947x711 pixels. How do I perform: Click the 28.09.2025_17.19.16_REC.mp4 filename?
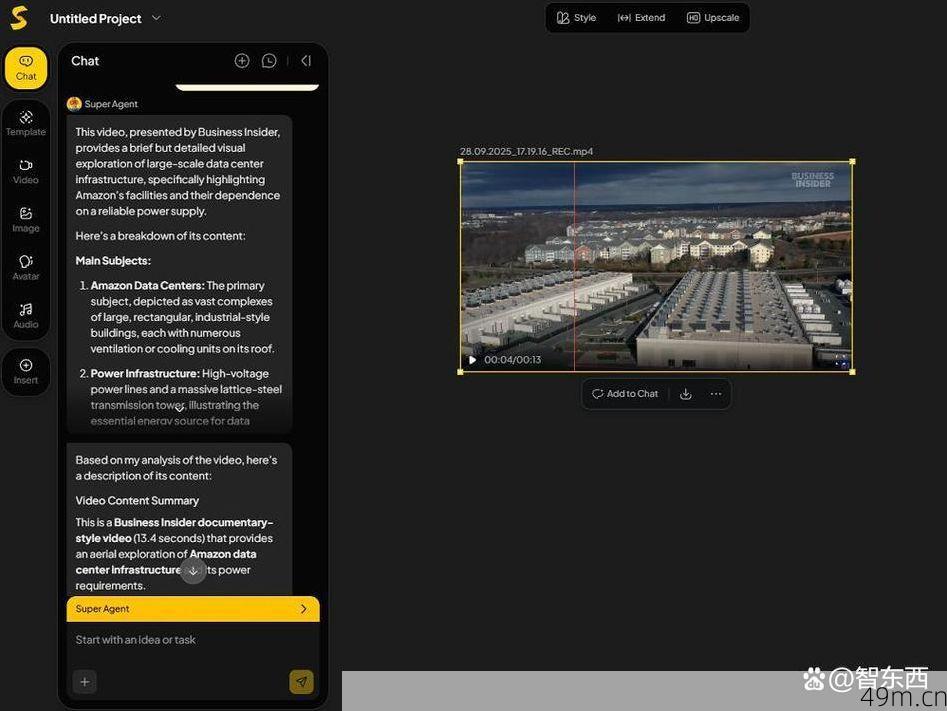526,151
